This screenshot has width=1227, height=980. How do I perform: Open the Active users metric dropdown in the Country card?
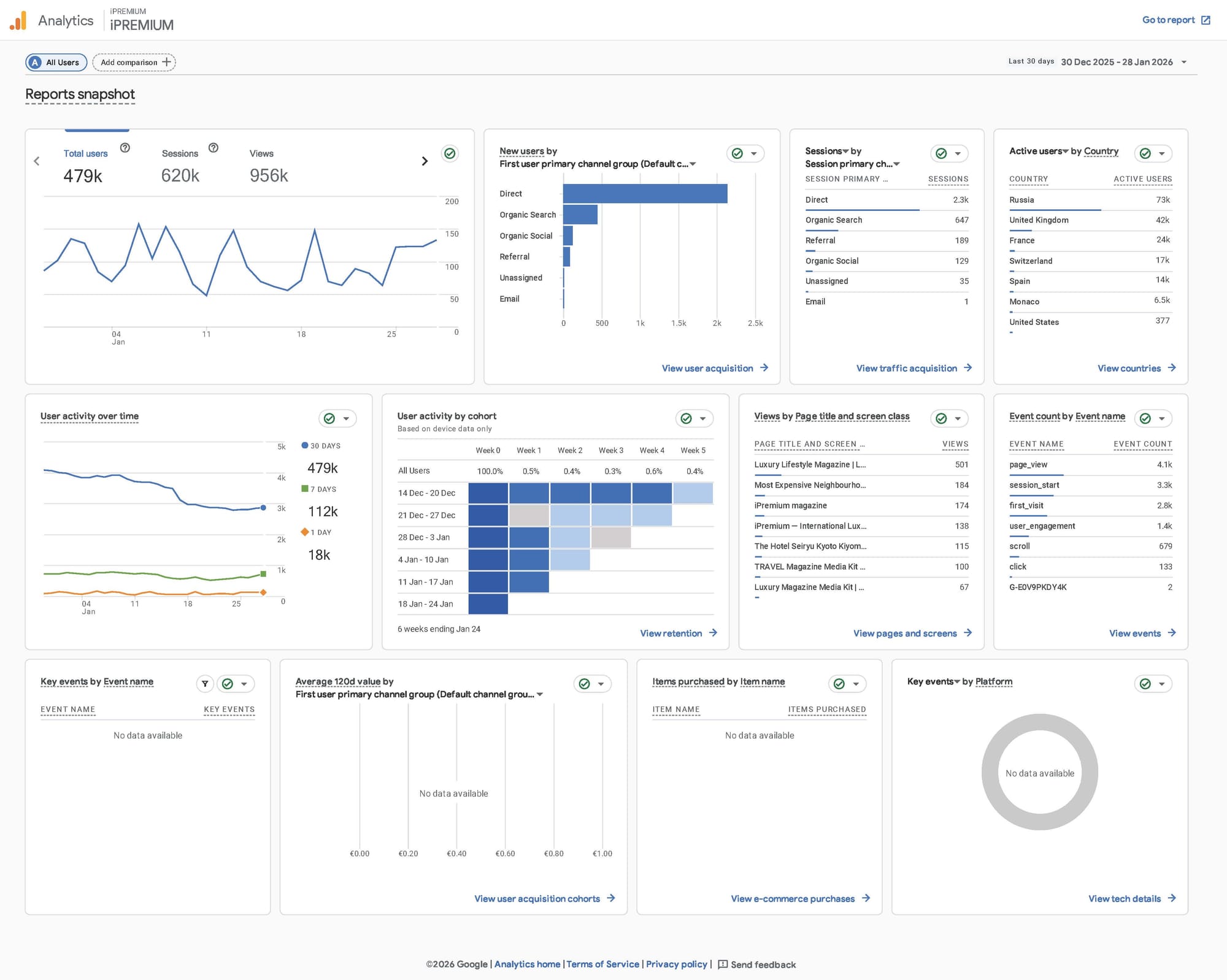tap(1066, 151)
